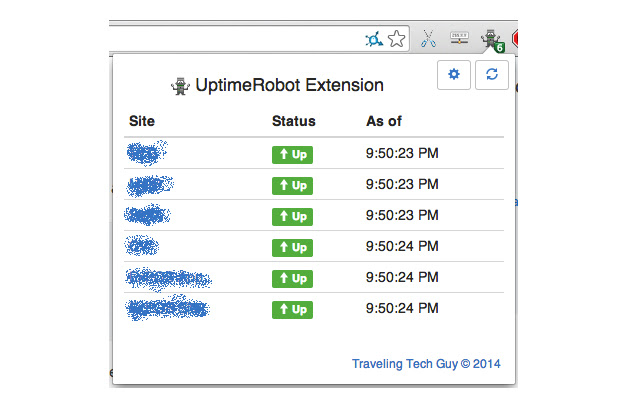
Task: Click the Site column header
Action: (x=142, y=121)
